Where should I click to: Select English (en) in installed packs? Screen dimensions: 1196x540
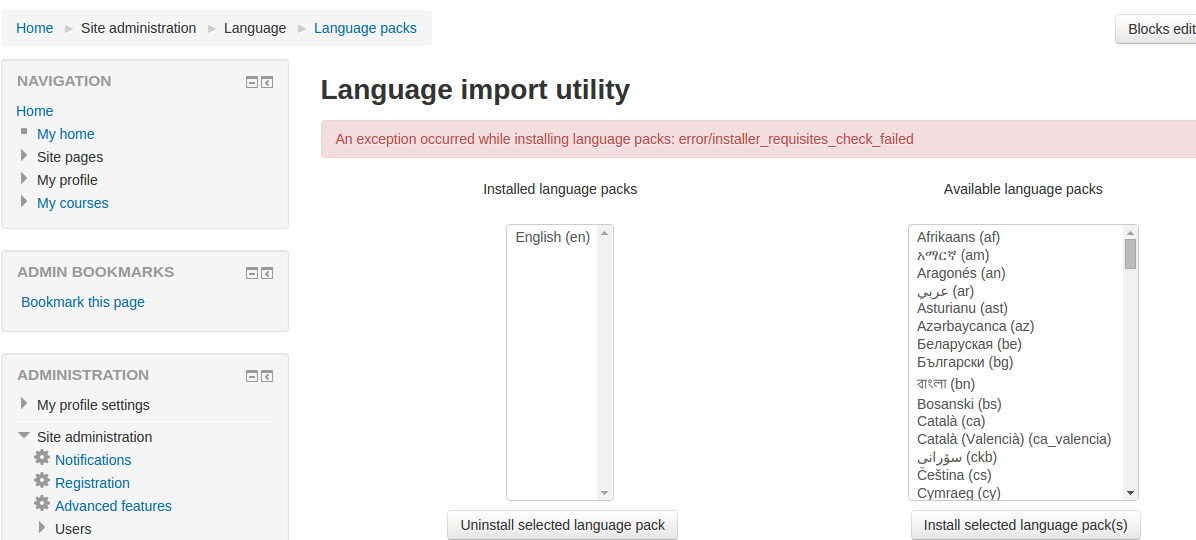(x=553, y=237)
